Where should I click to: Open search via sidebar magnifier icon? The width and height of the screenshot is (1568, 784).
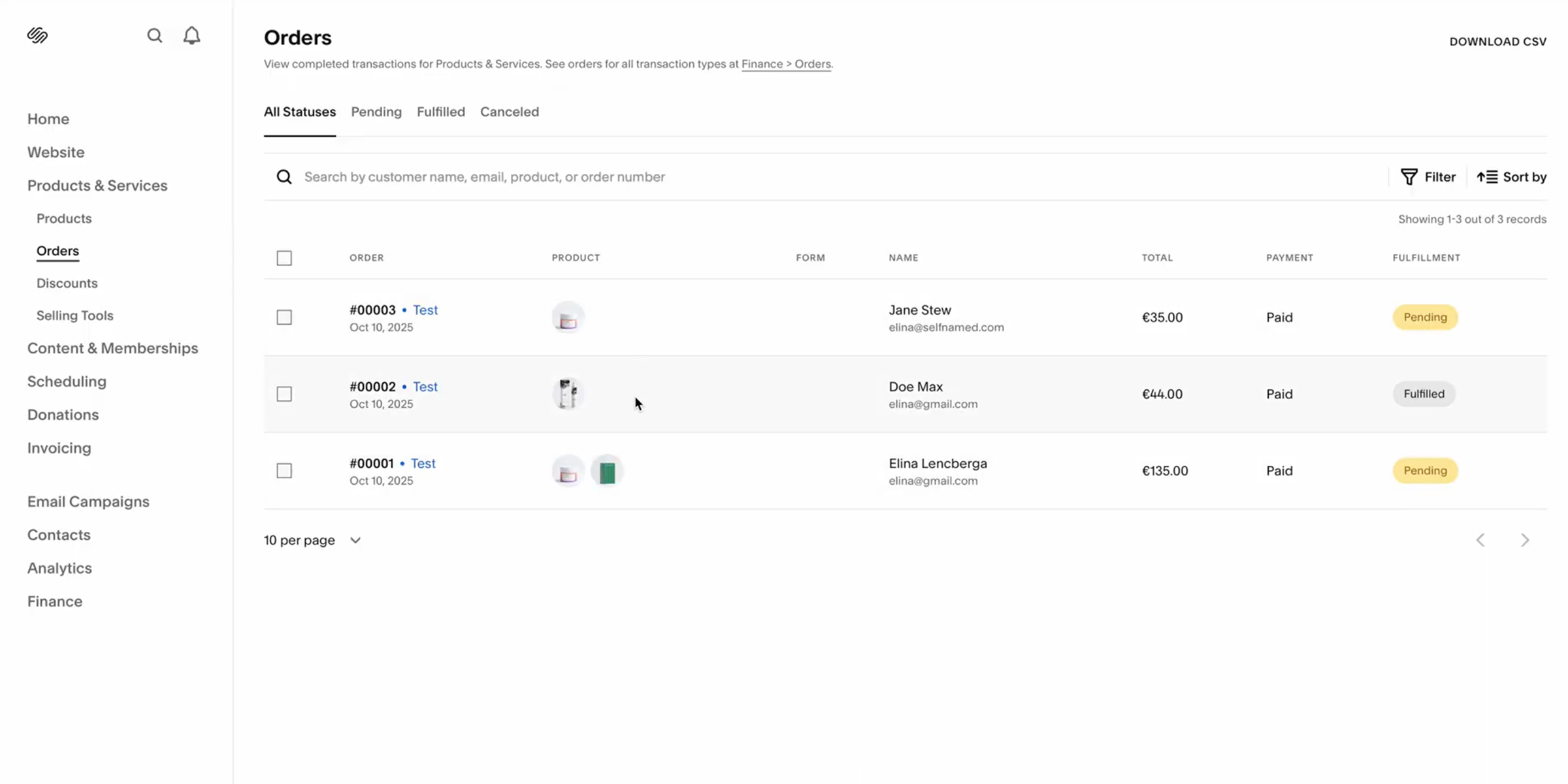pos(154,35)
